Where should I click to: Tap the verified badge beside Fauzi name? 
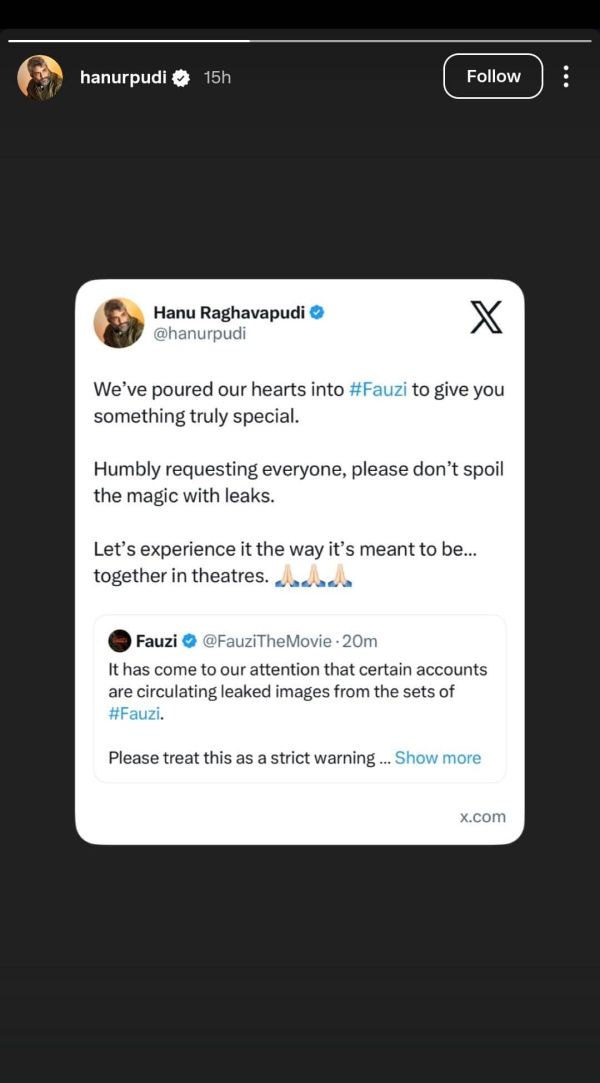[x=188, y=641]
